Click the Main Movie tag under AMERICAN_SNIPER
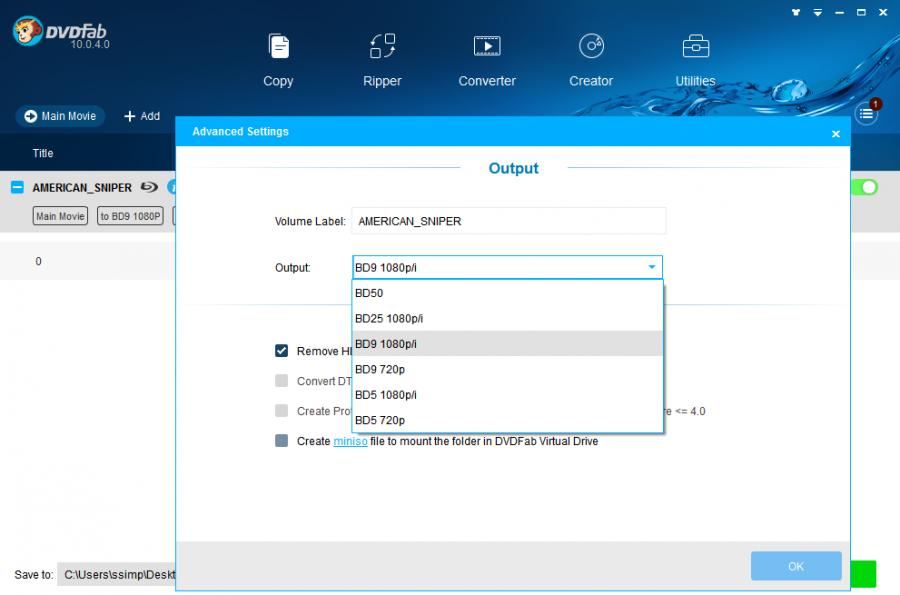Image resolution: width=900 pixels, height=595 pixels. [60, 216]
